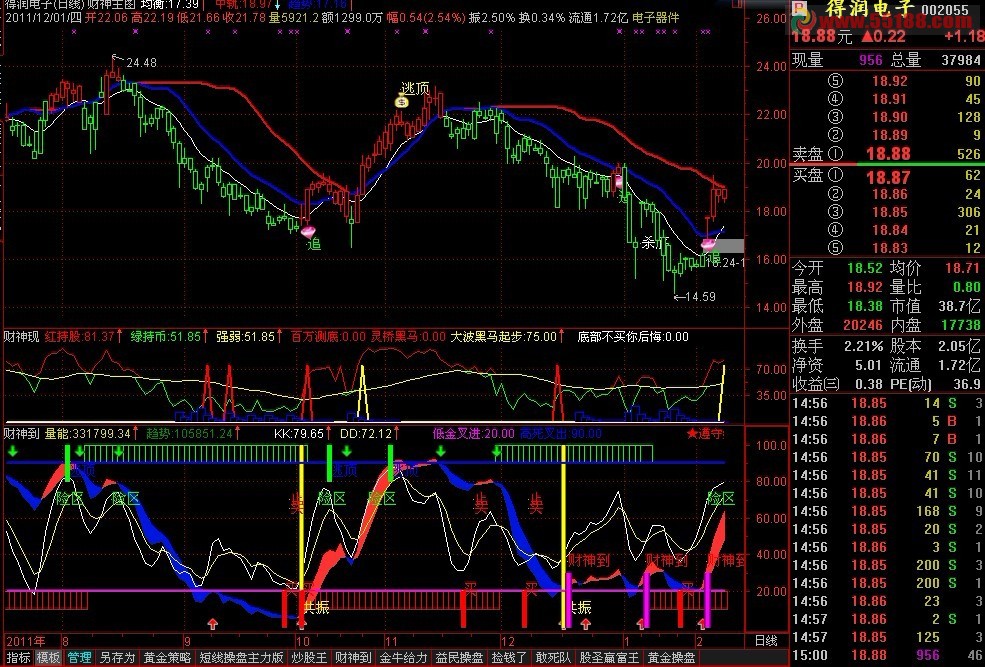Click the pink gem icon near 20.00 level
985x667 pixels.
click(x=619, y=182)
